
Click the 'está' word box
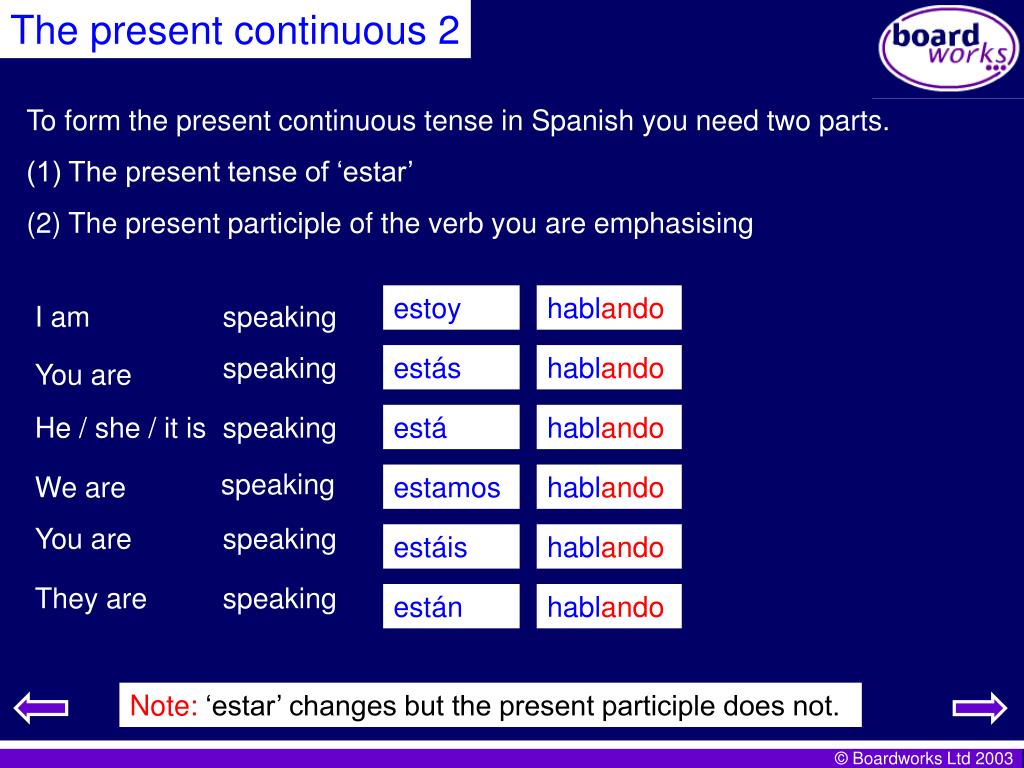pos(451,427)
